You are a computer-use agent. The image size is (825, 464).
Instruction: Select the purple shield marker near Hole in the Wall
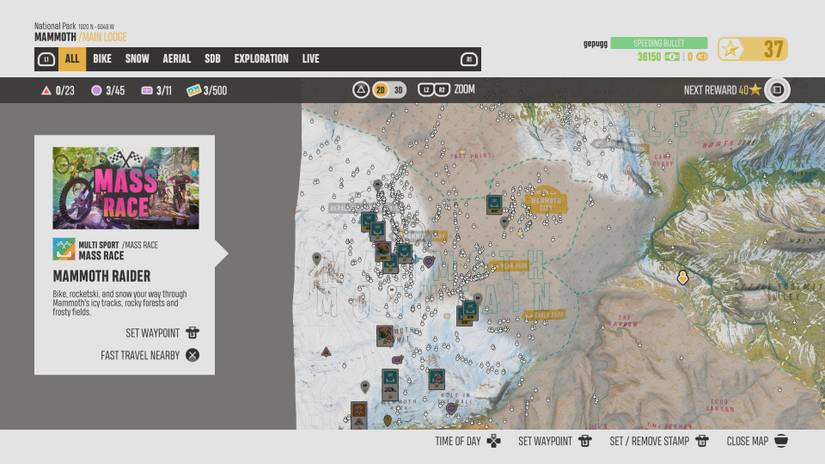[451, 408]
